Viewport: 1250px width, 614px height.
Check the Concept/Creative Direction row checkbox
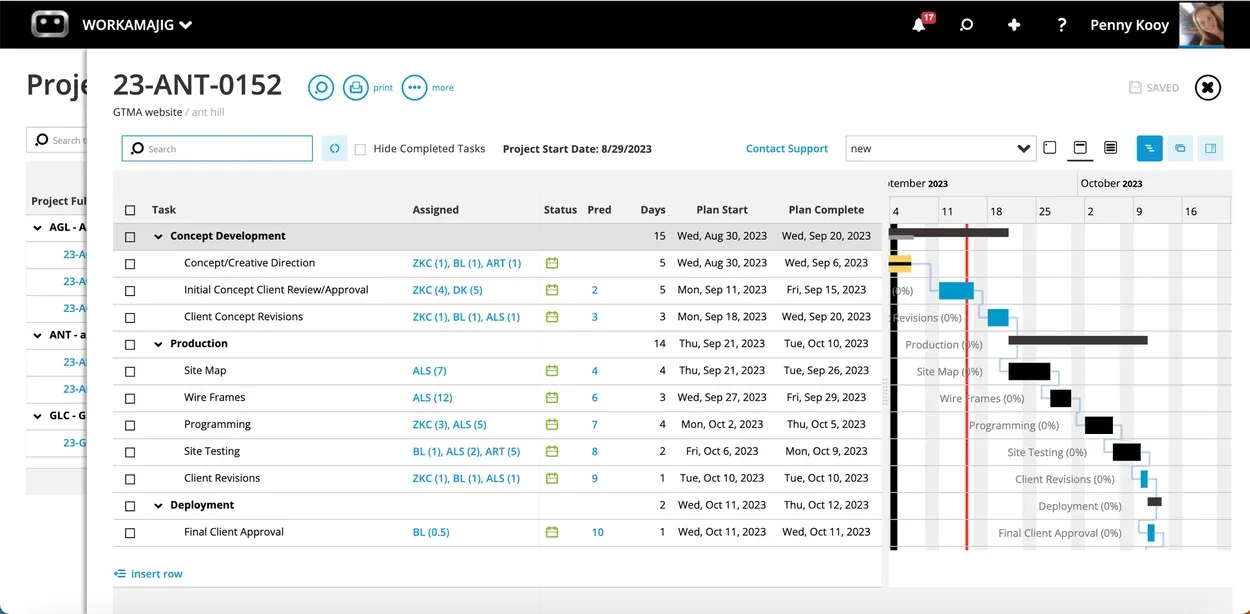[130, 264]
